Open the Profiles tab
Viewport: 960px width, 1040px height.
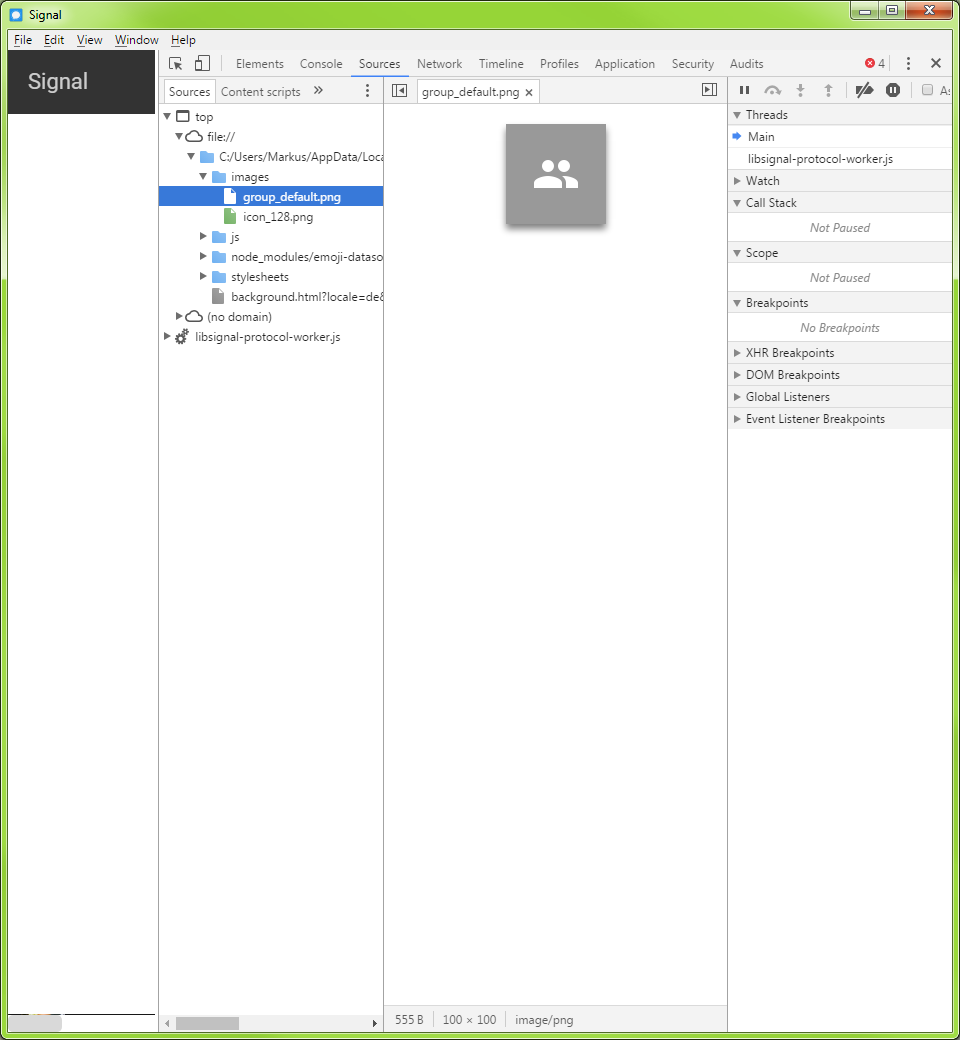(559, 64)
